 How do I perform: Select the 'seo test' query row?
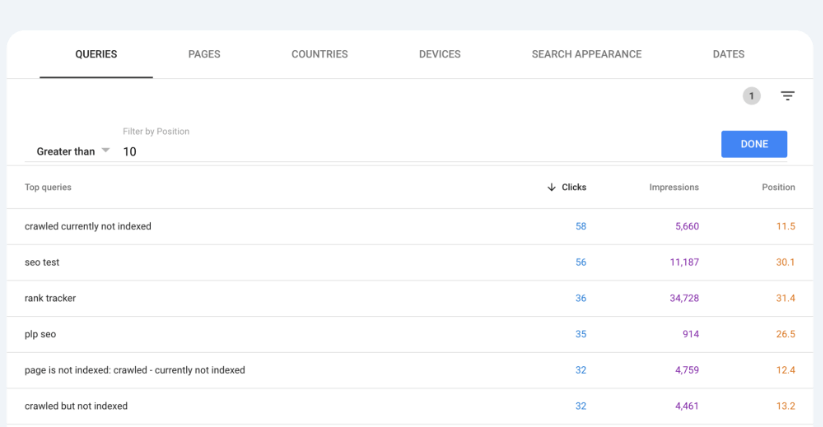click(x=43, y=262)
